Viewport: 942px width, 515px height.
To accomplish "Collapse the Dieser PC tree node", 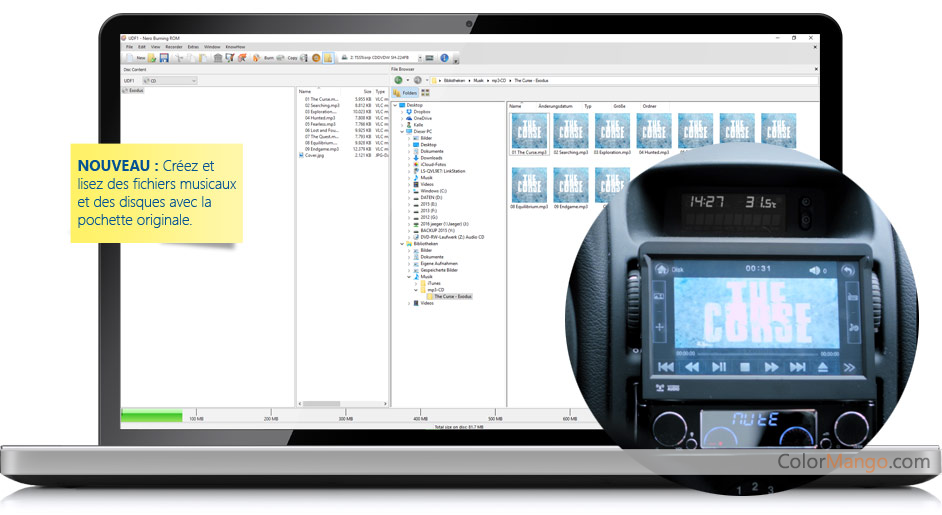I will pos(402,132).
